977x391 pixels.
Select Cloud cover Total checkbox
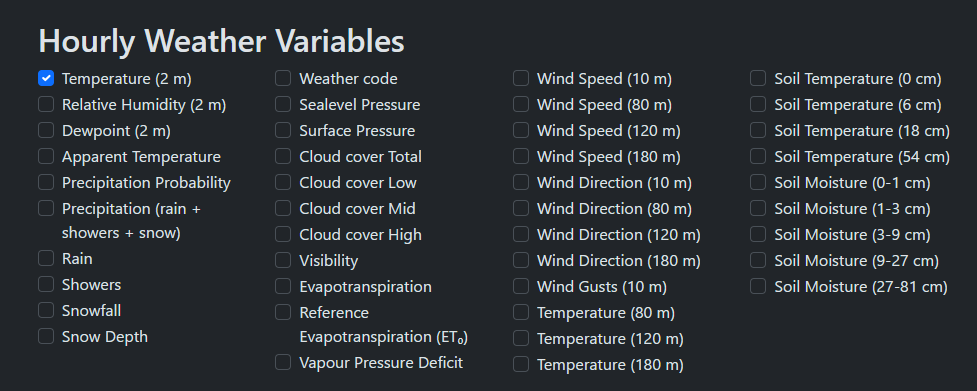pyautogui.click(x=283, y=156)
